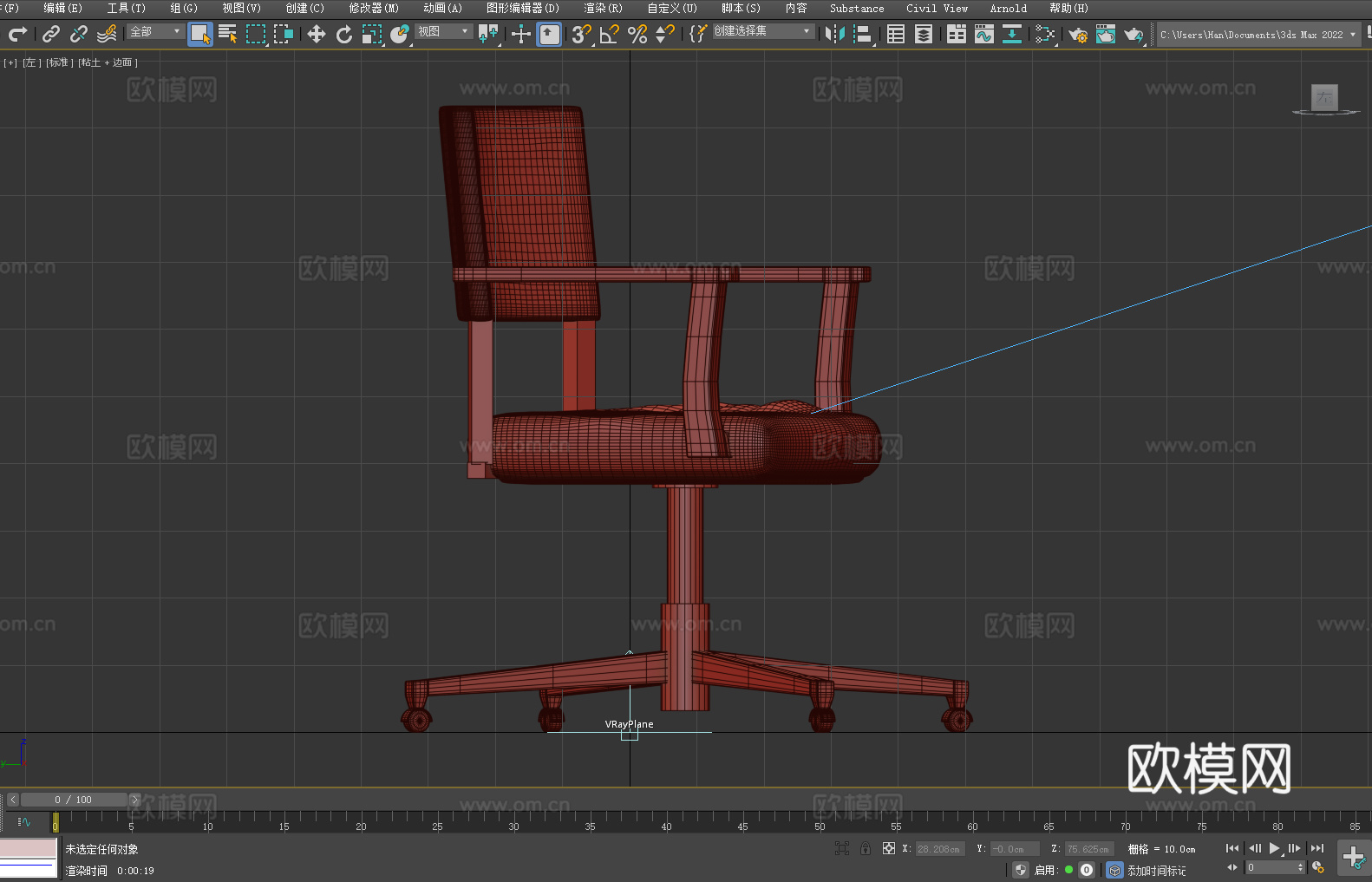Click the time slider right arrow

click(134, 800)
